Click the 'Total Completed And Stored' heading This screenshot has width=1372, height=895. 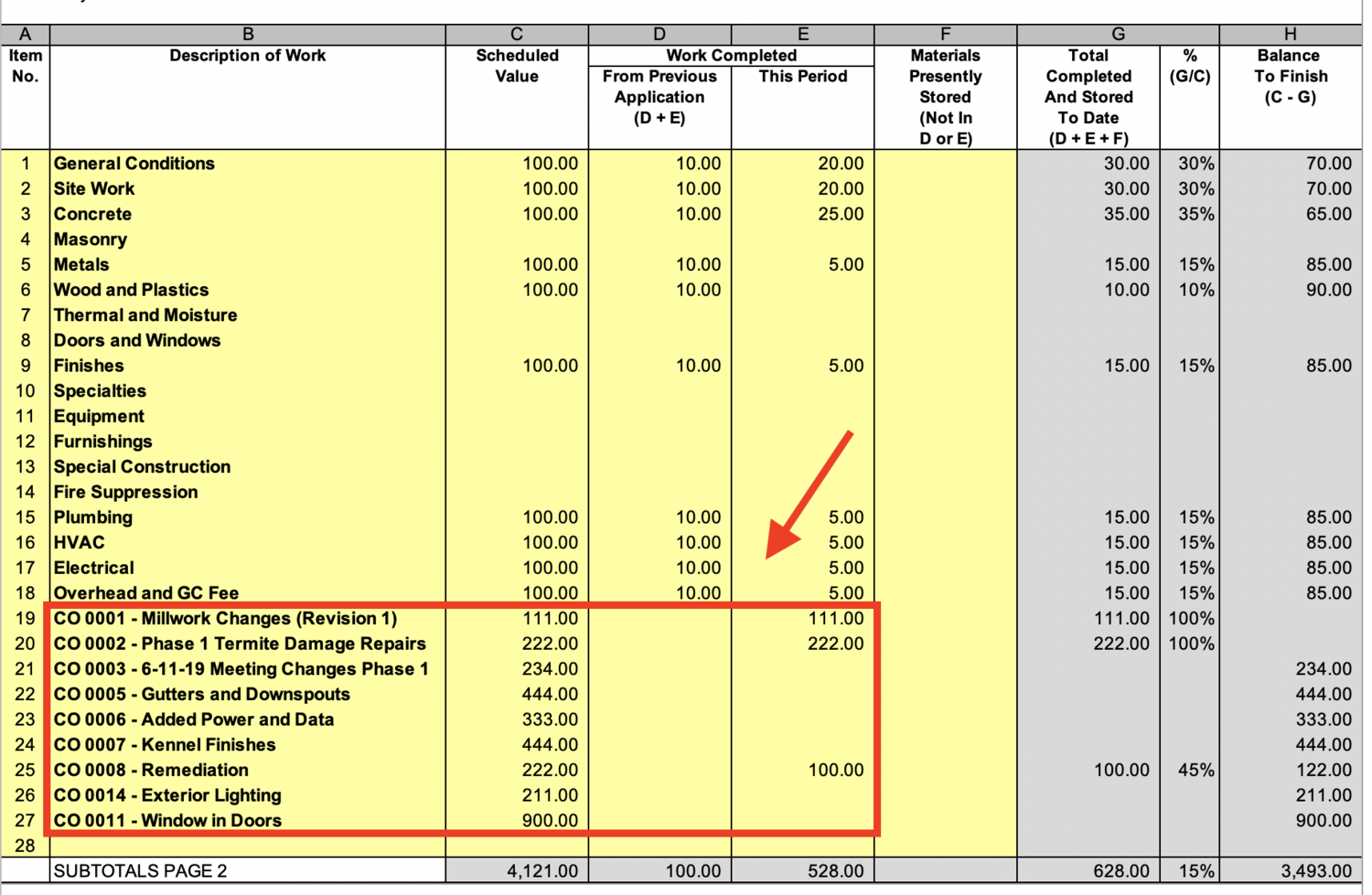[x=1088, y=97]
